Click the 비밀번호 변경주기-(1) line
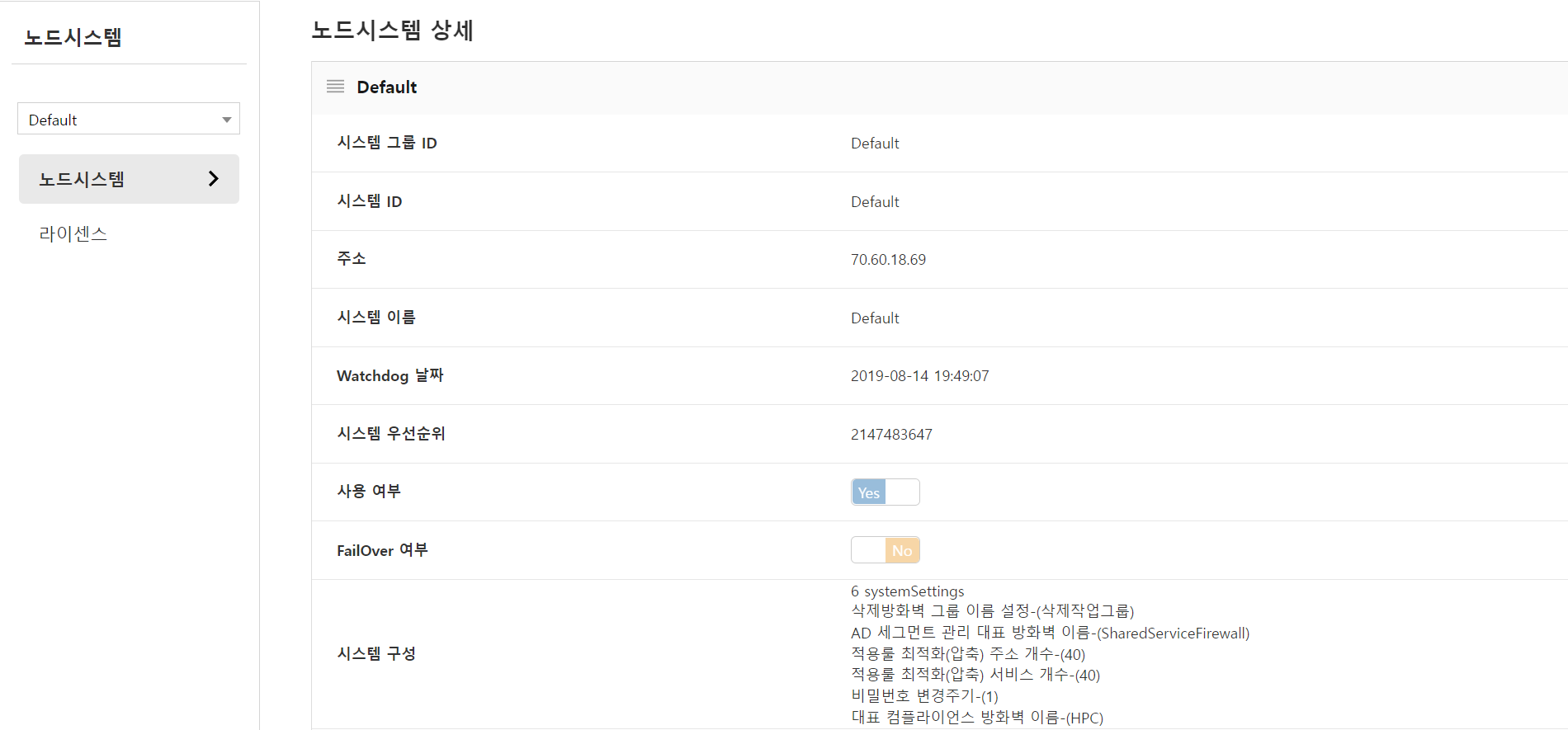 (924, 696)
